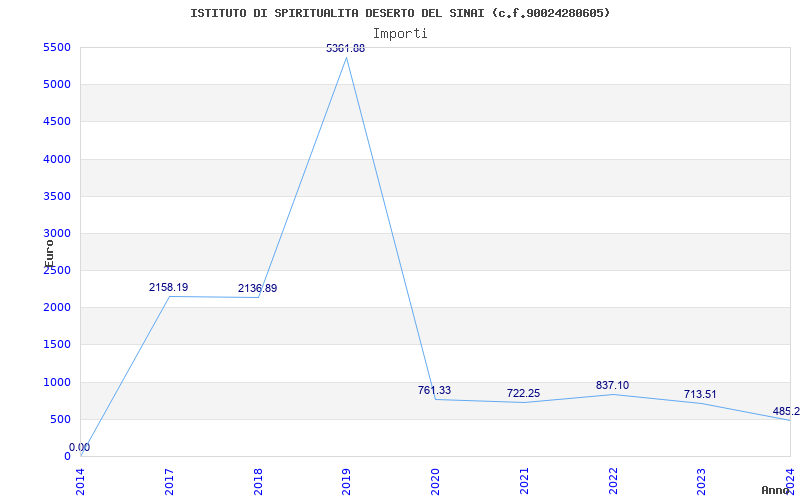Select the 2020 x-axis year label
This screenshot has height=500, width=800.
435,482
